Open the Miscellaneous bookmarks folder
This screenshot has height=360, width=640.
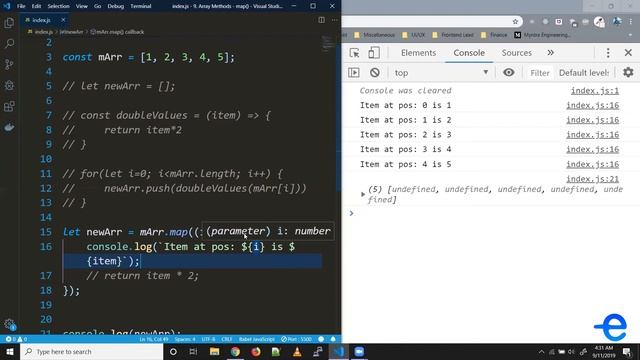(x=374, y=35)
